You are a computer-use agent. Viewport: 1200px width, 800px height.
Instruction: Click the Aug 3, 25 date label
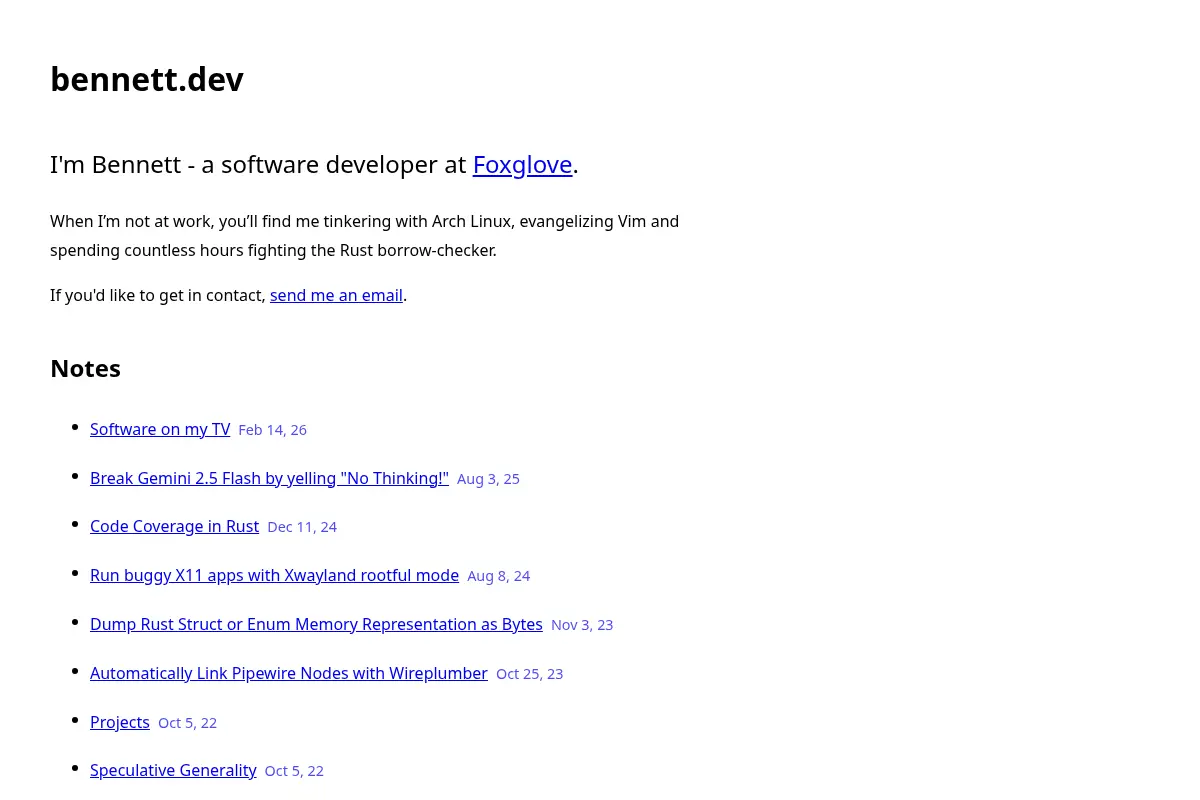click(488, 479)
